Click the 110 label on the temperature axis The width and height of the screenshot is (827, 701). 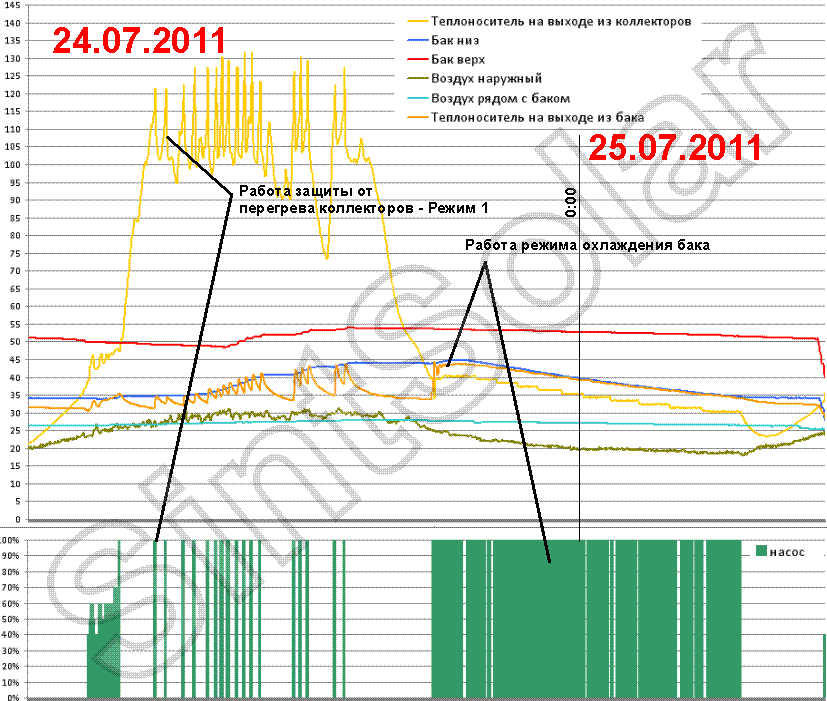coord(12,129)
